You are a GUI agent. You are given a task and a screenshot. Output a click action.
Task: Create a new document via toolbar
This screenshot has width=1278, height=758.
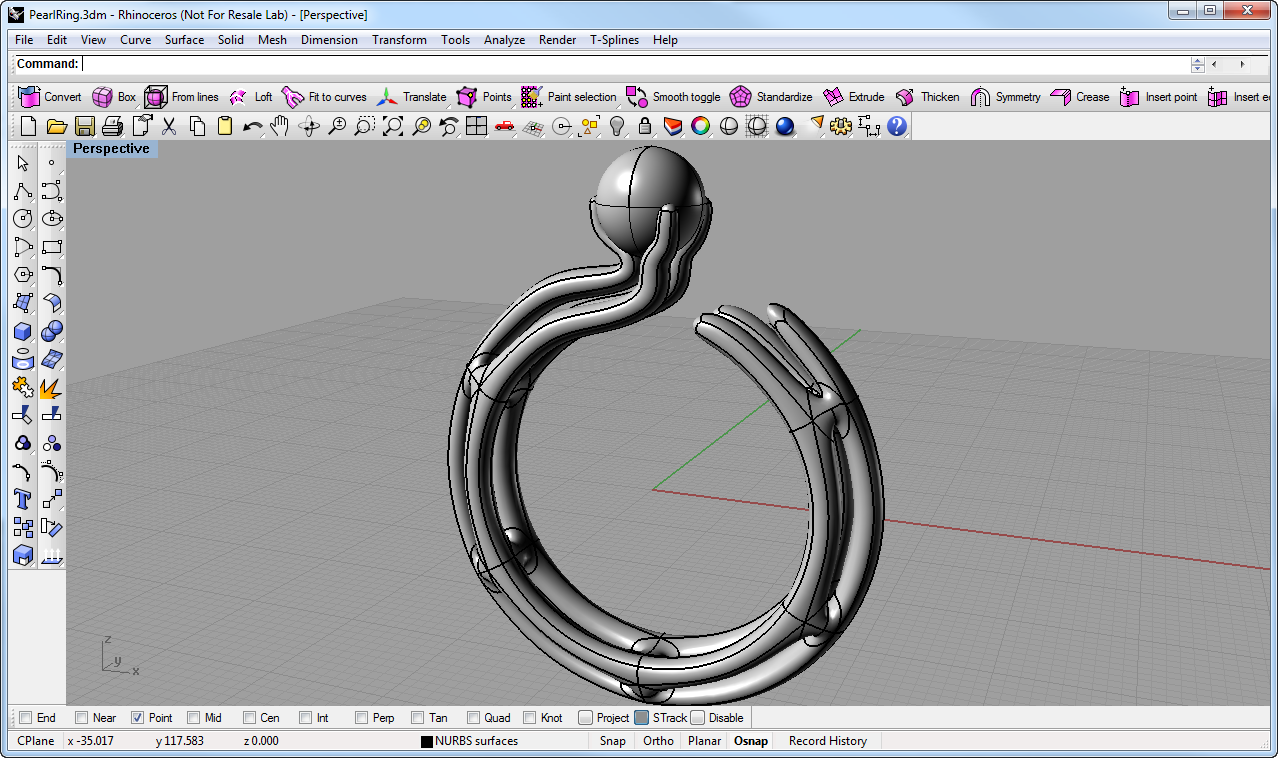(x=28, y=126)
